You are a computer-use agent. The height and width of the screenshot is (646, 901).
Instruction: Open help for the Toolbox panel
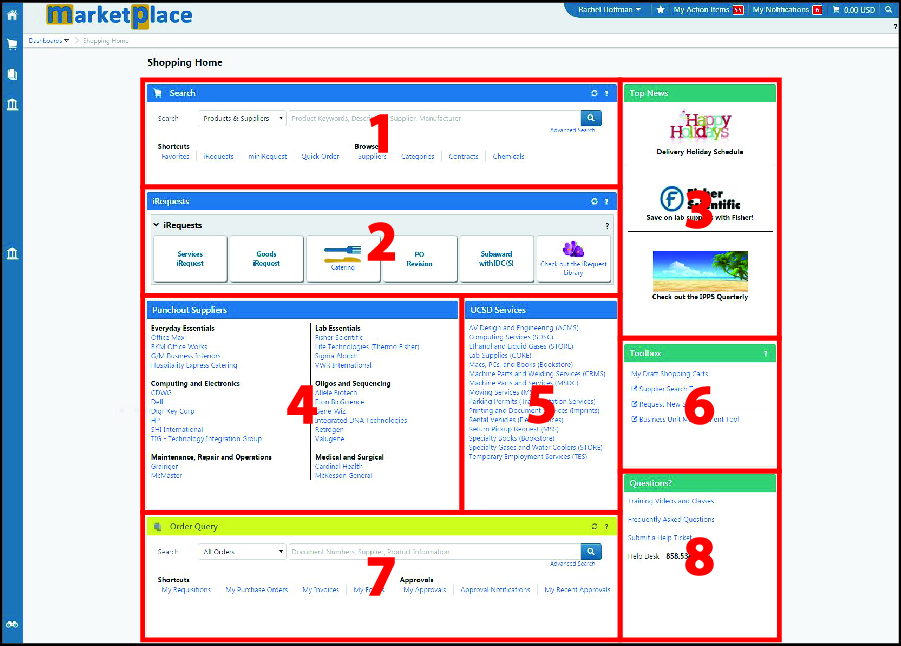coord(765,353)
